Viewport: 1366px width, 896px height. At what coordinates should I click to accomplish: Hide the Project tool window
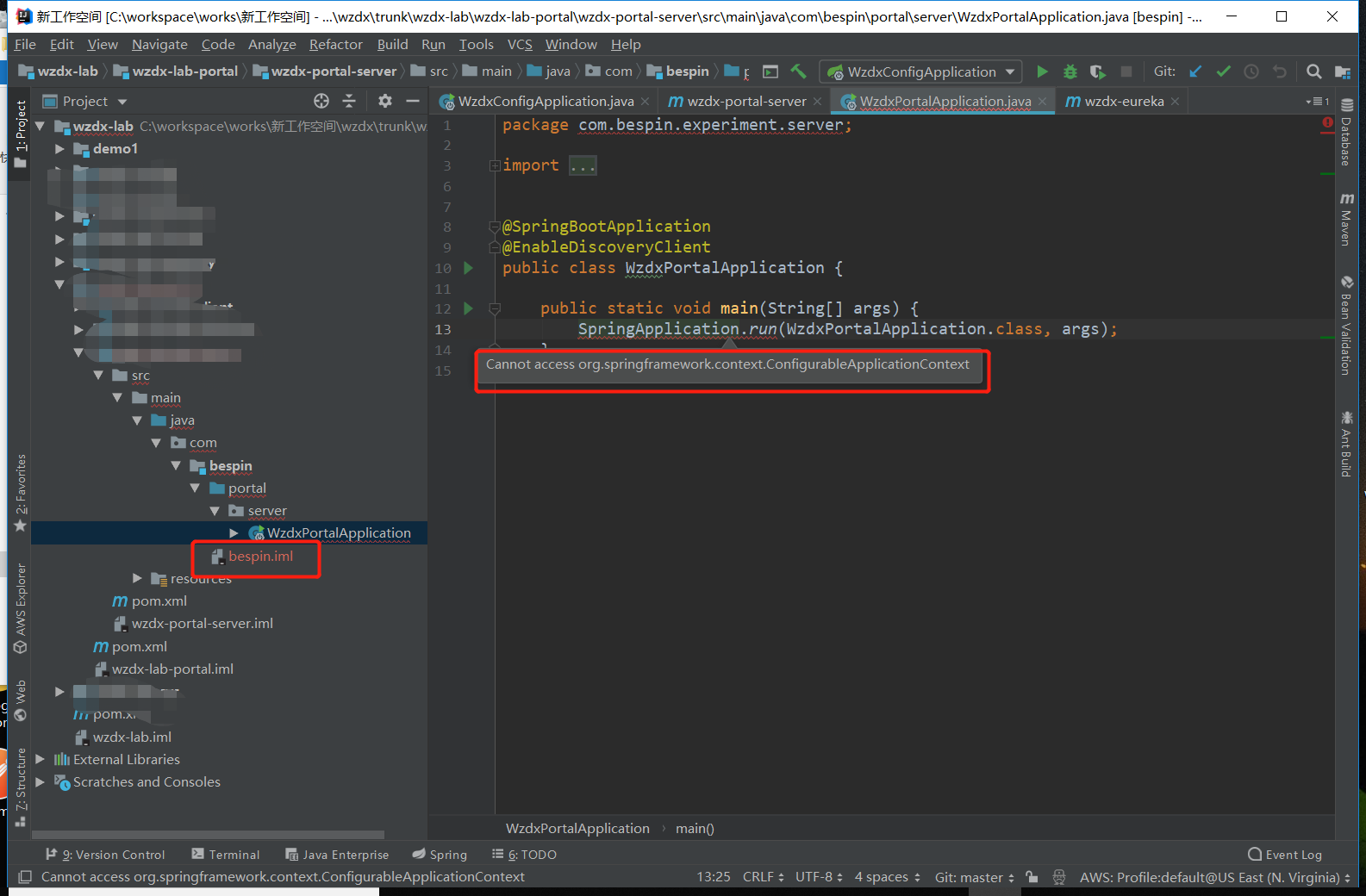tap(413, 101)
